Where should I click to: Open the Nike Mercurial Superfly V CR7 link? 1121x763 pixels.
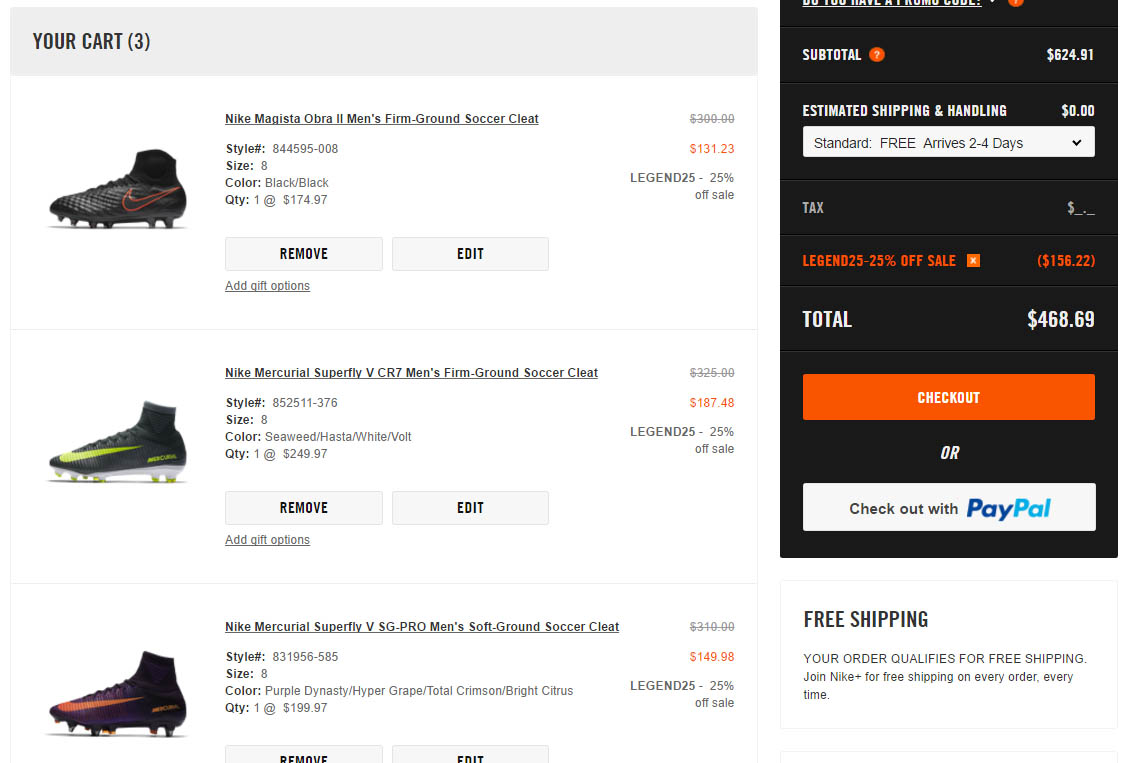(410, 372)
